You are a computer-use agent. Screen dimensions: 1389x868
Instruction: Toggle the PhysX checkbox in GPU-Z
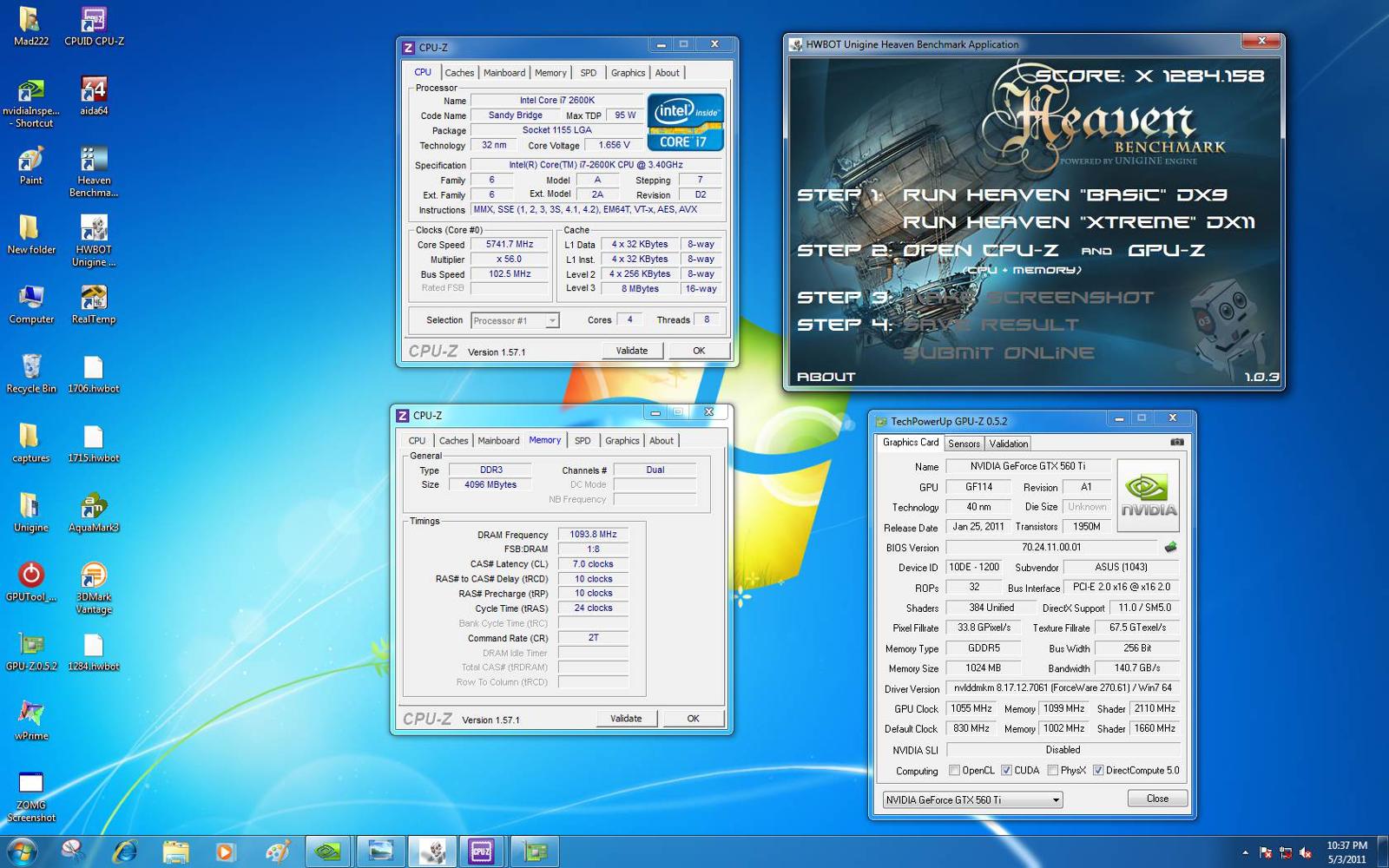[x=1052, y=770]
